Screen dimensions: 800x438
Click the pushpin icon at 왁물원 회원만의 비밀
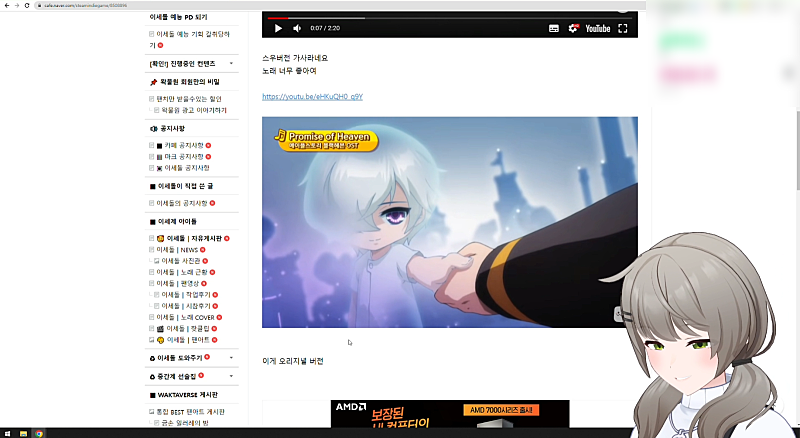(153, 82)
